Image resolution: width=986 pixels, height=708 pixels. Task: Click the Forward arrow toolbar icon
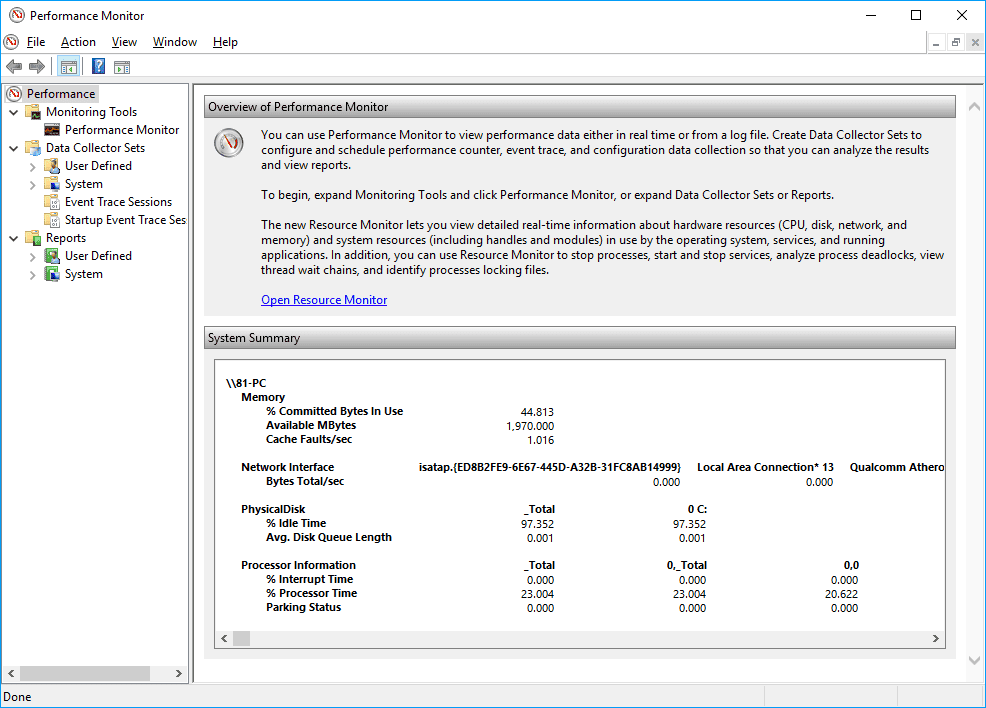click(x=37, y=66)
